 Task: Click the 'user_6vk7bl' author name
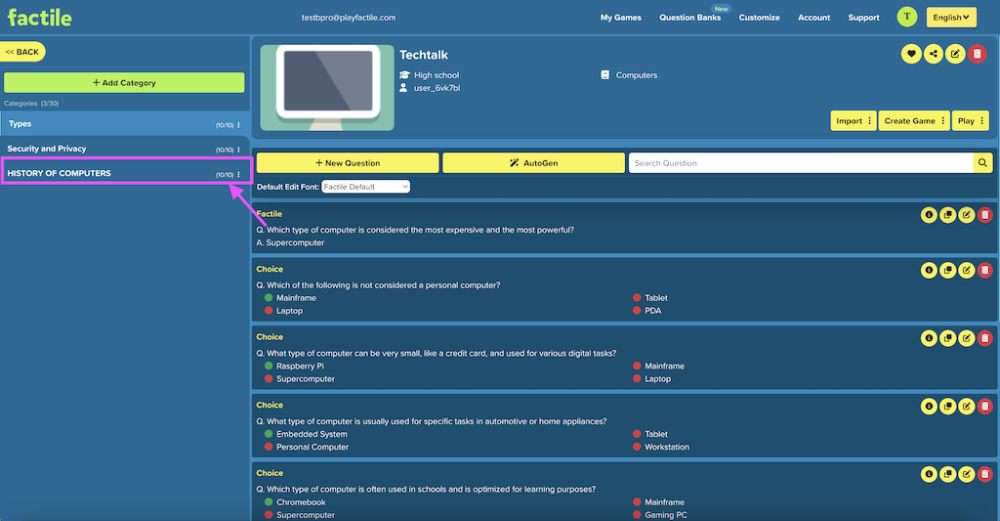pyautogui.click(x=437, y=88)
